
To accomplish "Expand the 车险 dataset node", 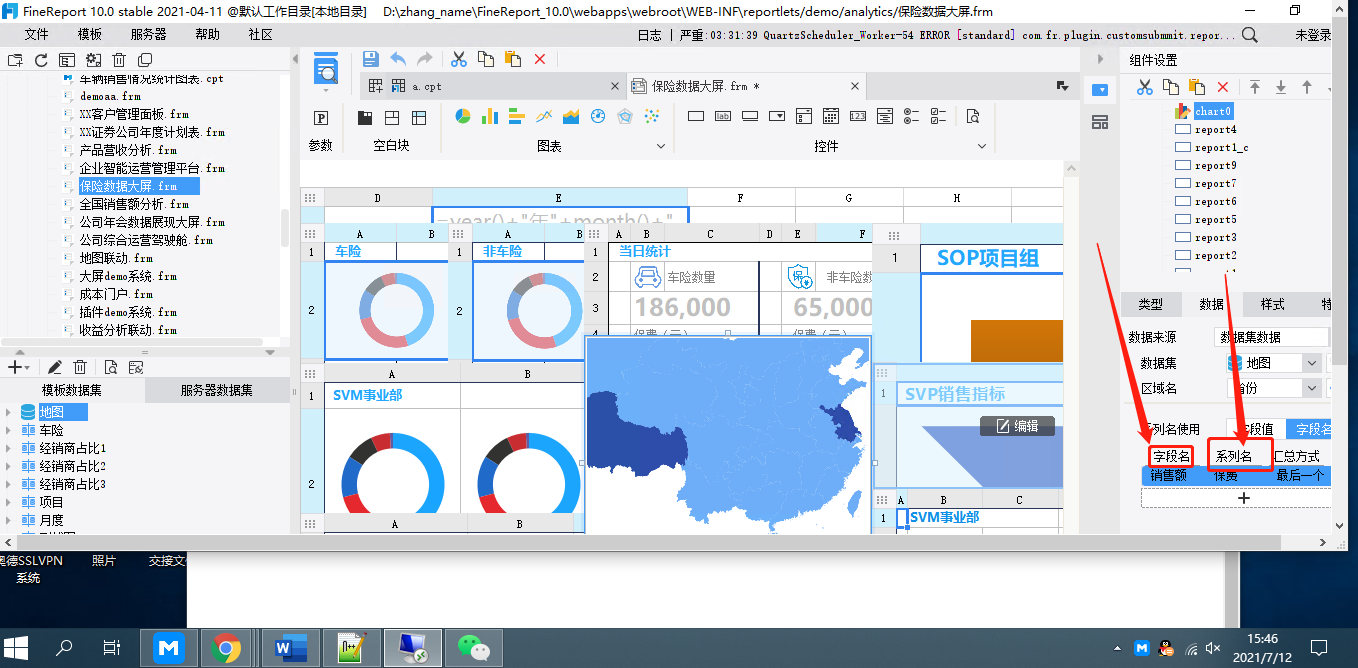I will point(9,430).
